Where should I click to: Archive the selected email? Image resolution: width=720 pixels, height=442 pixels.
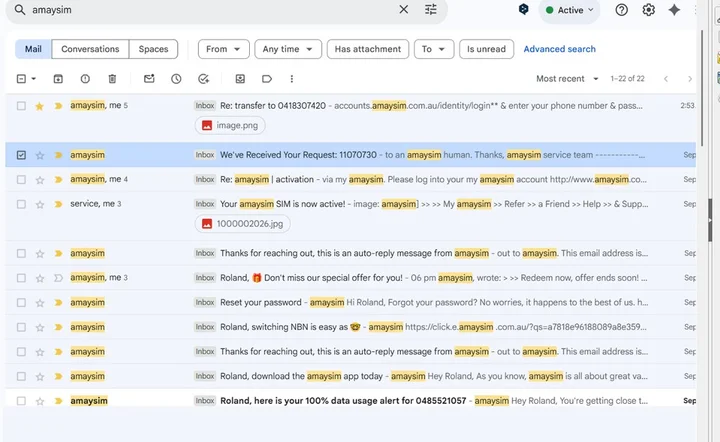tap(58, 79)
